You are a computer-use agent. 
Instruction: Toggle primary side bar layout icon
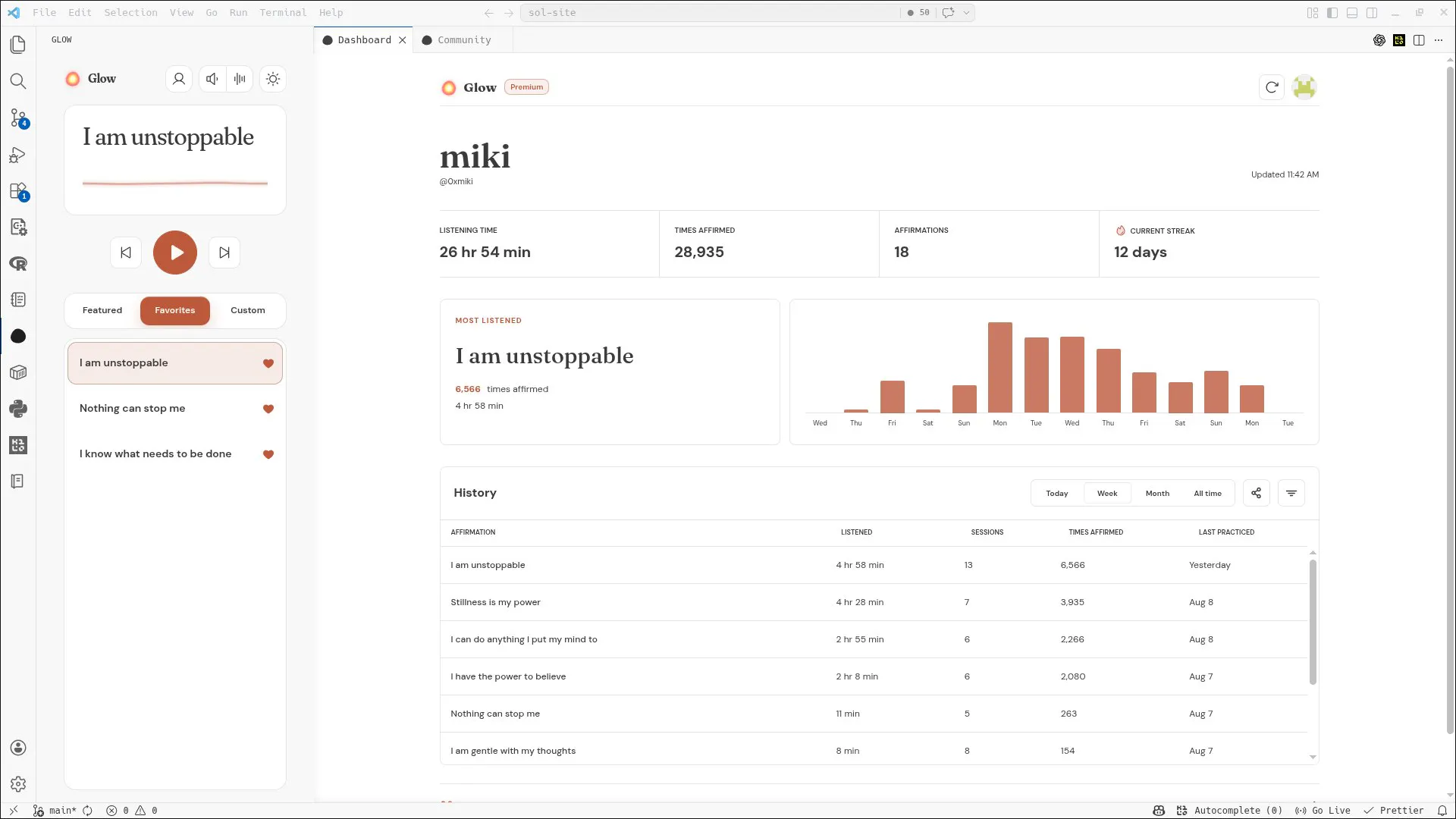[1332, 12]
